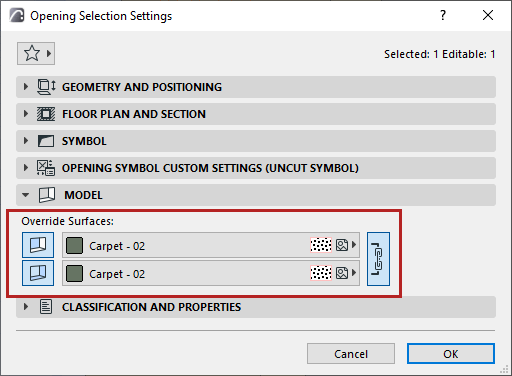Click the question mark help button
Screen dimensions: 512x376
[x=443, y=15]
